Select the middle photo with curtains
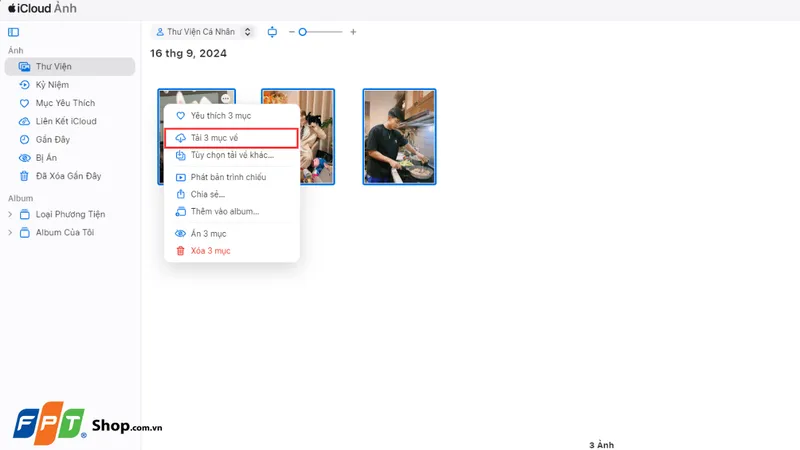 [x=316, y=137]
